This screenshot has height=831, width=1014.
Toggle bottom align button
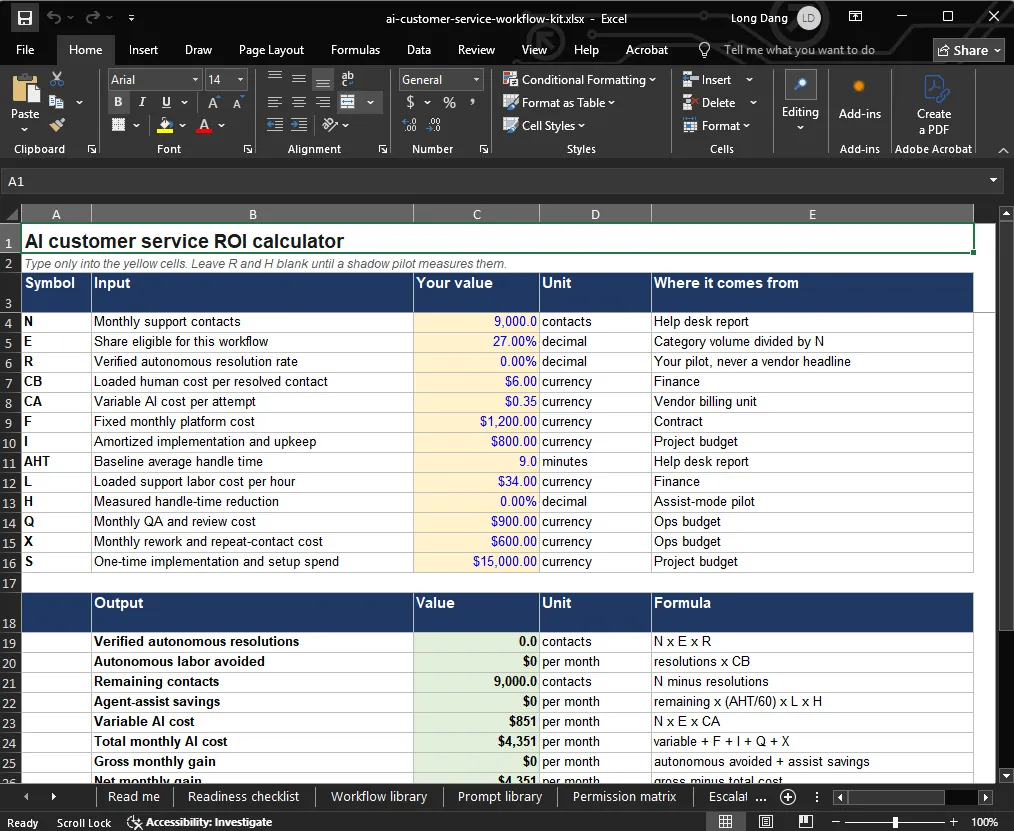click(x=323, y=80)
